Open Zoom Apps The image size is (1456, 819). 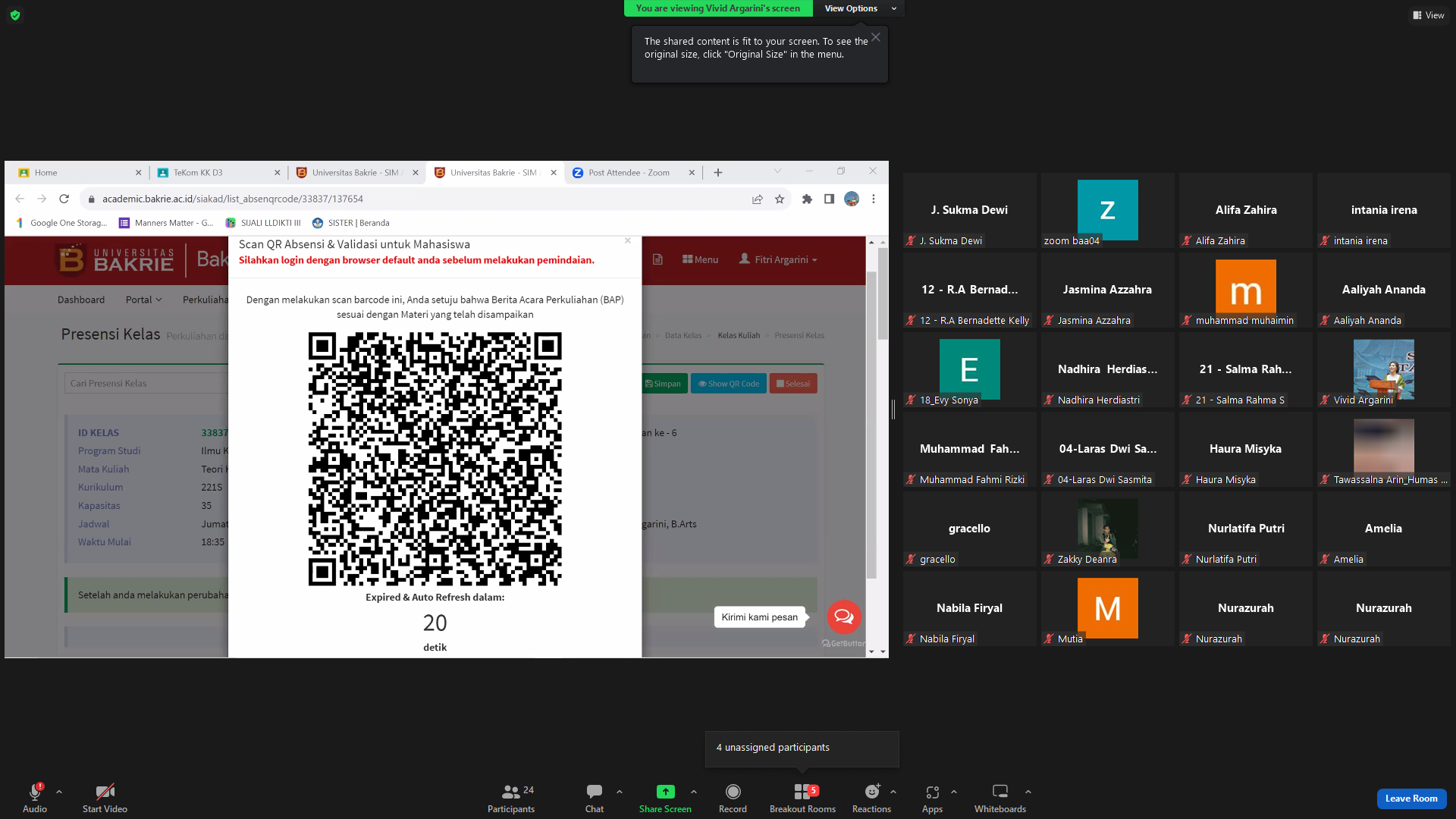tap(932, 798)
